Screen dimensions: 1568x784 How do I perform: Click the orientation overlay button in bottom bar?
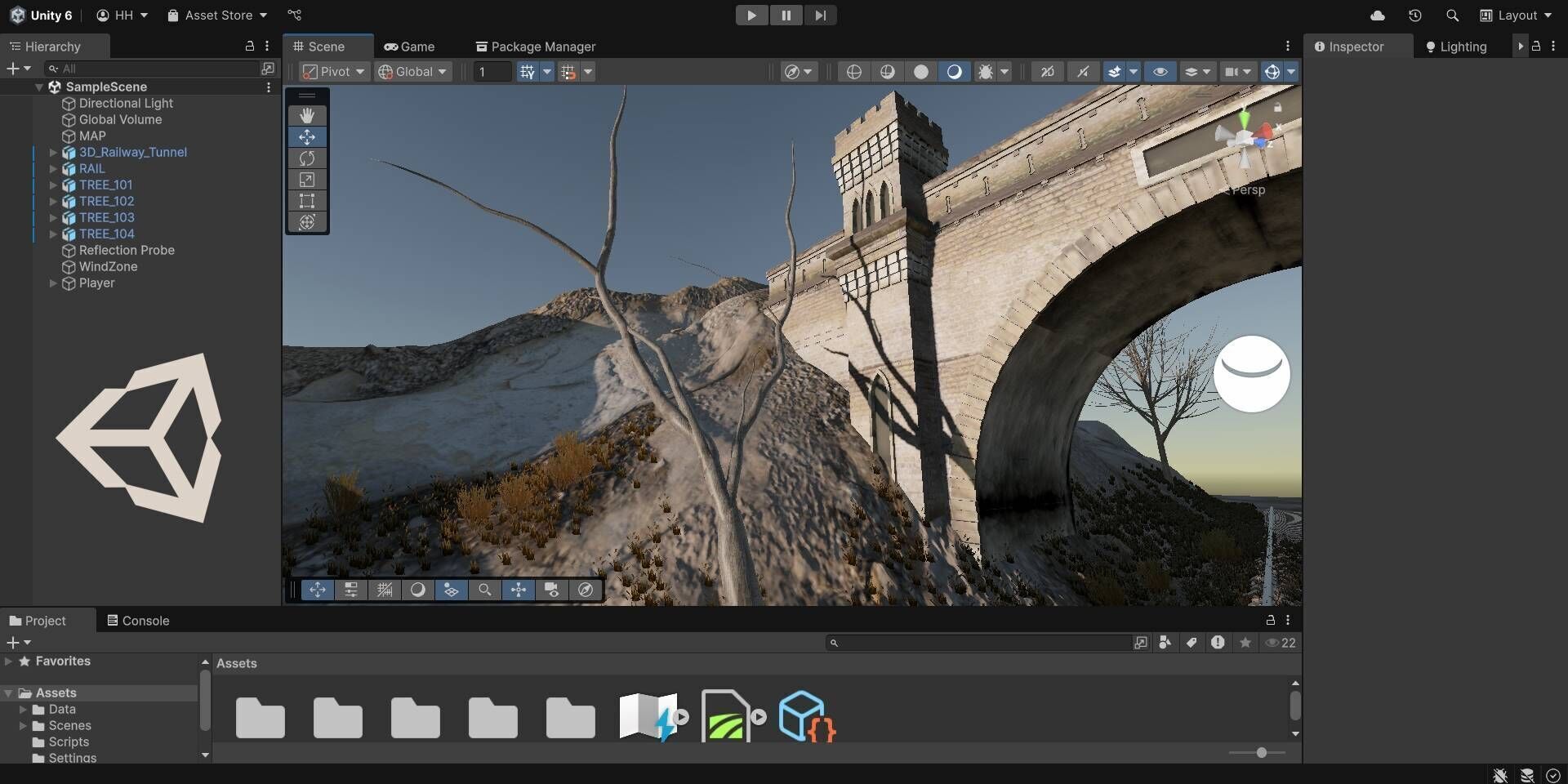519,590
